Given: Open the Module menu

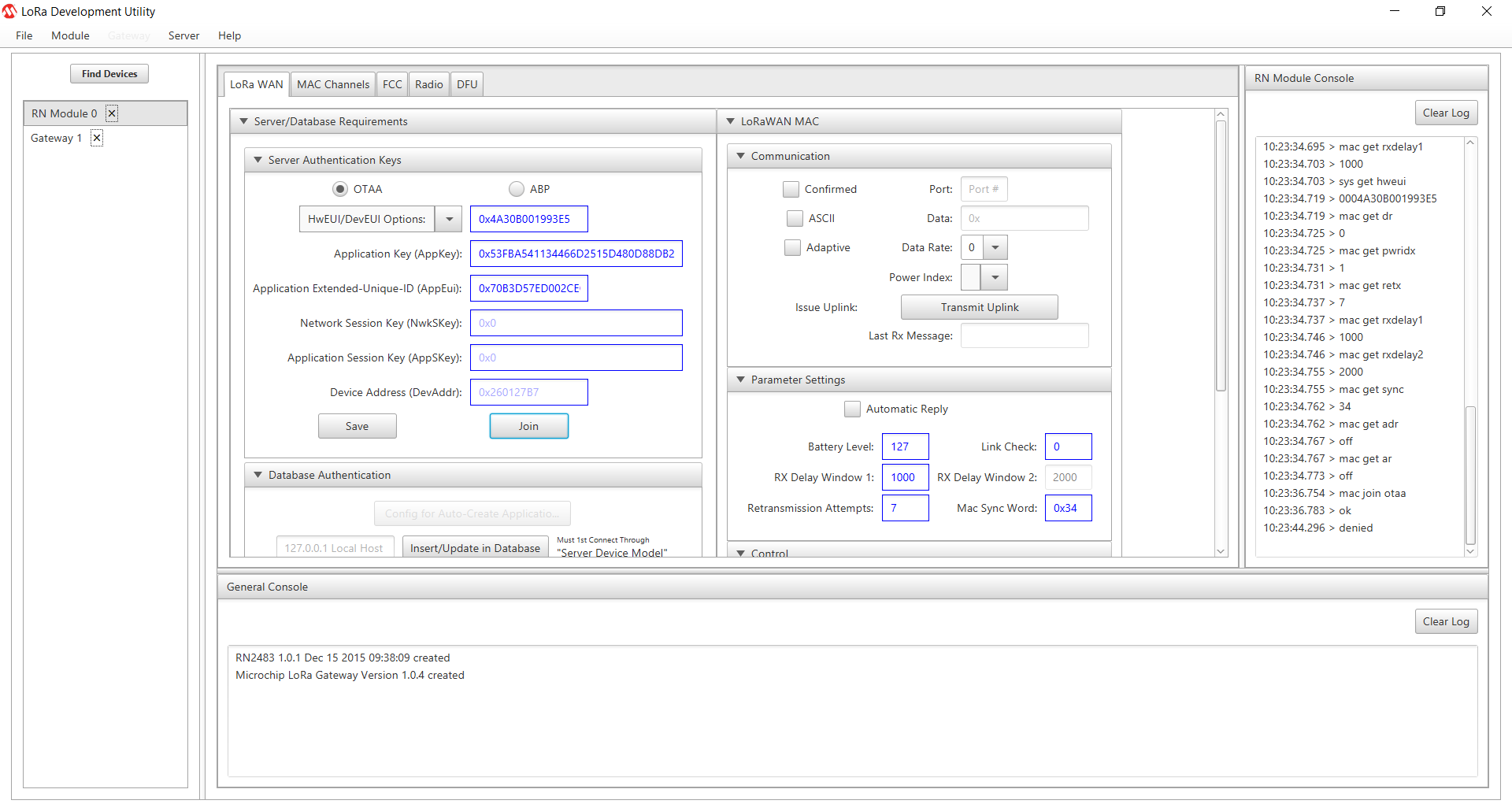Looking at the screenshot, I should 70,35.
